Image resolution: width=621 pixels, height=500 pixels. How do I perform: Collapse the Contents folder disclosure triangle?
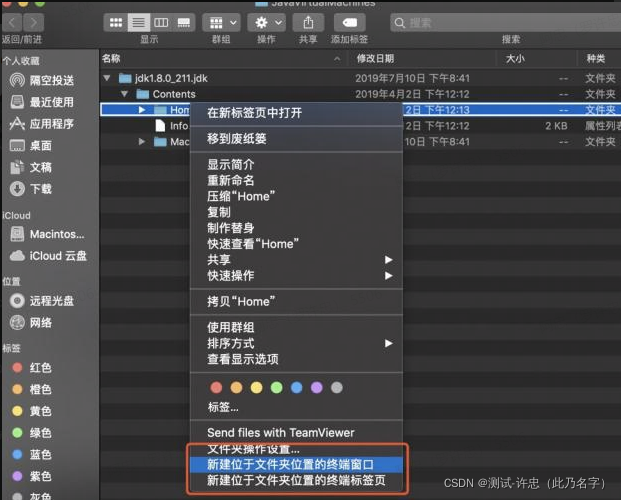coord(124,94)
